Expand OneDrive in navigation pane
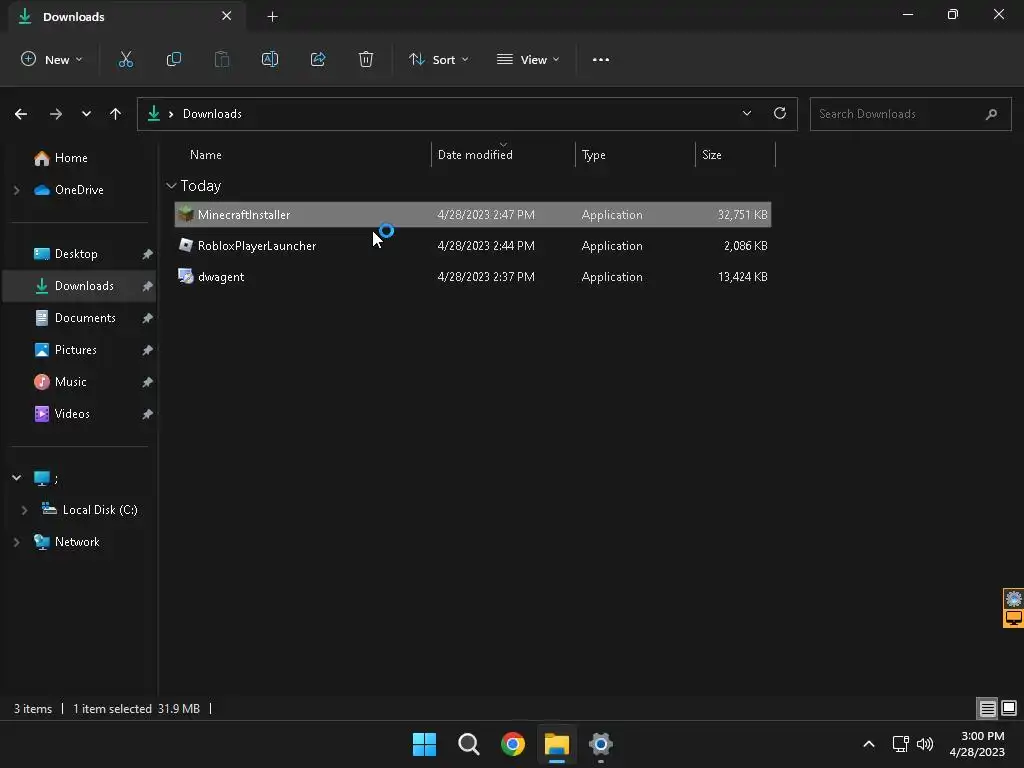Screen dimensions: 1024x768 [x=16, y=190]
